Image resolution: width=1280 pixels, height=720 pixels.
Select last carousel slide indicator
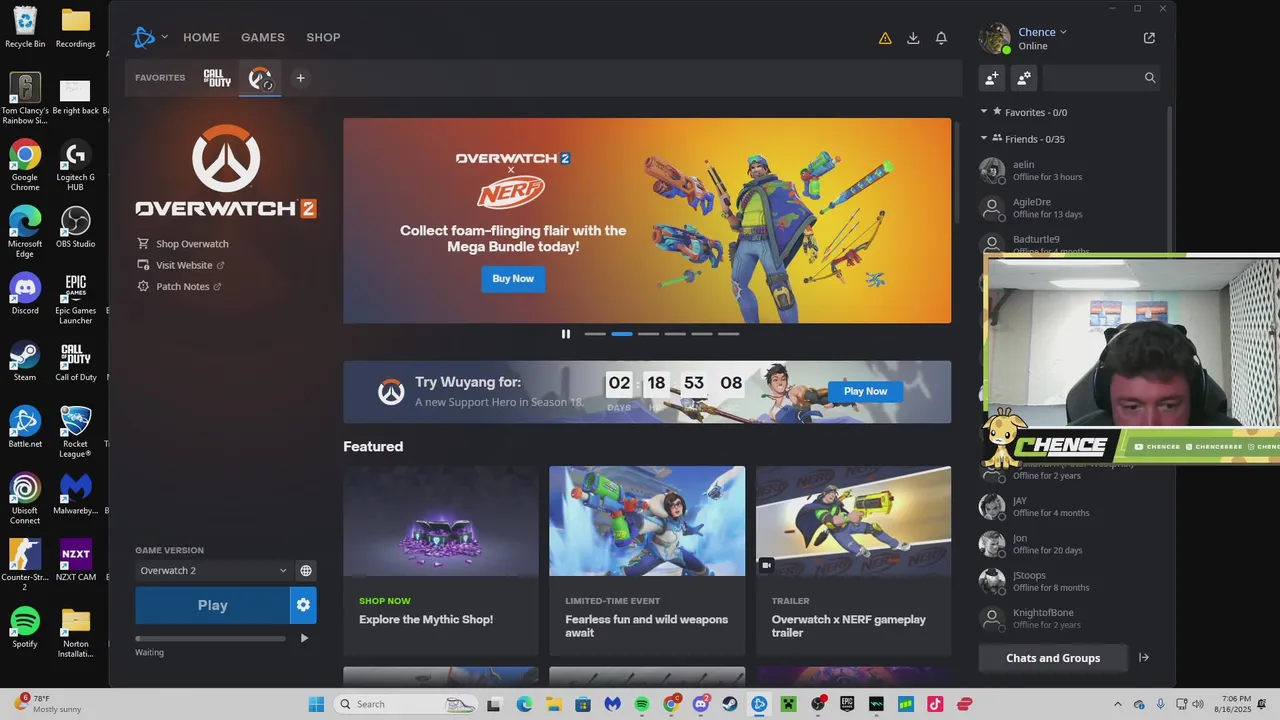pos(729,334)
